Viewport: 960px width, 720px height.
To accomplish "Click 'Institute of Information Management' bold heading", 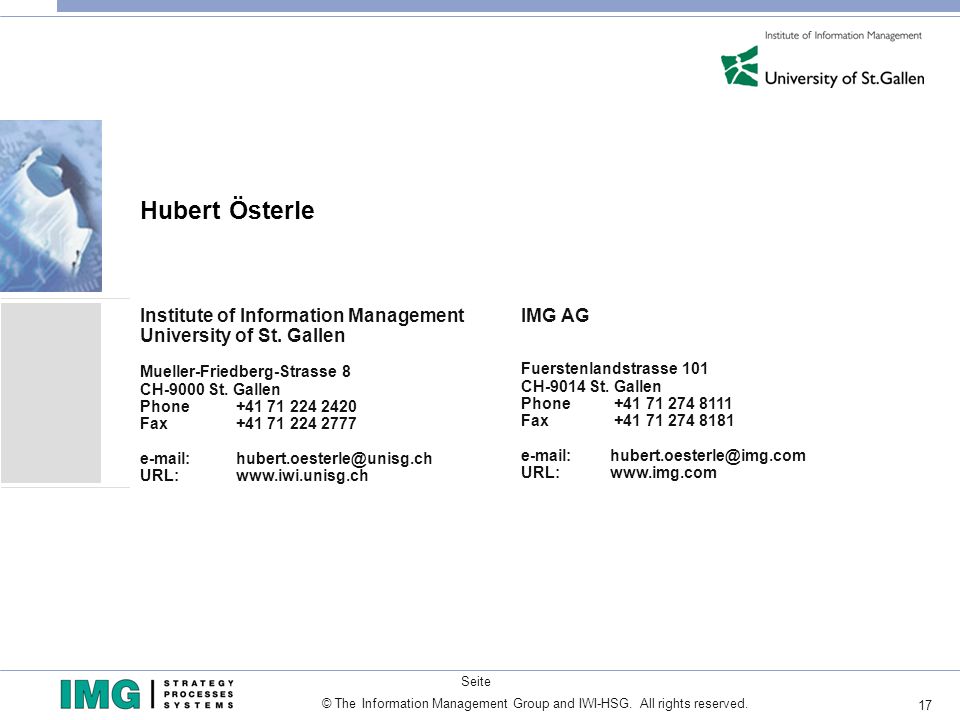I will pyautogui.click(x=302, y=315).
